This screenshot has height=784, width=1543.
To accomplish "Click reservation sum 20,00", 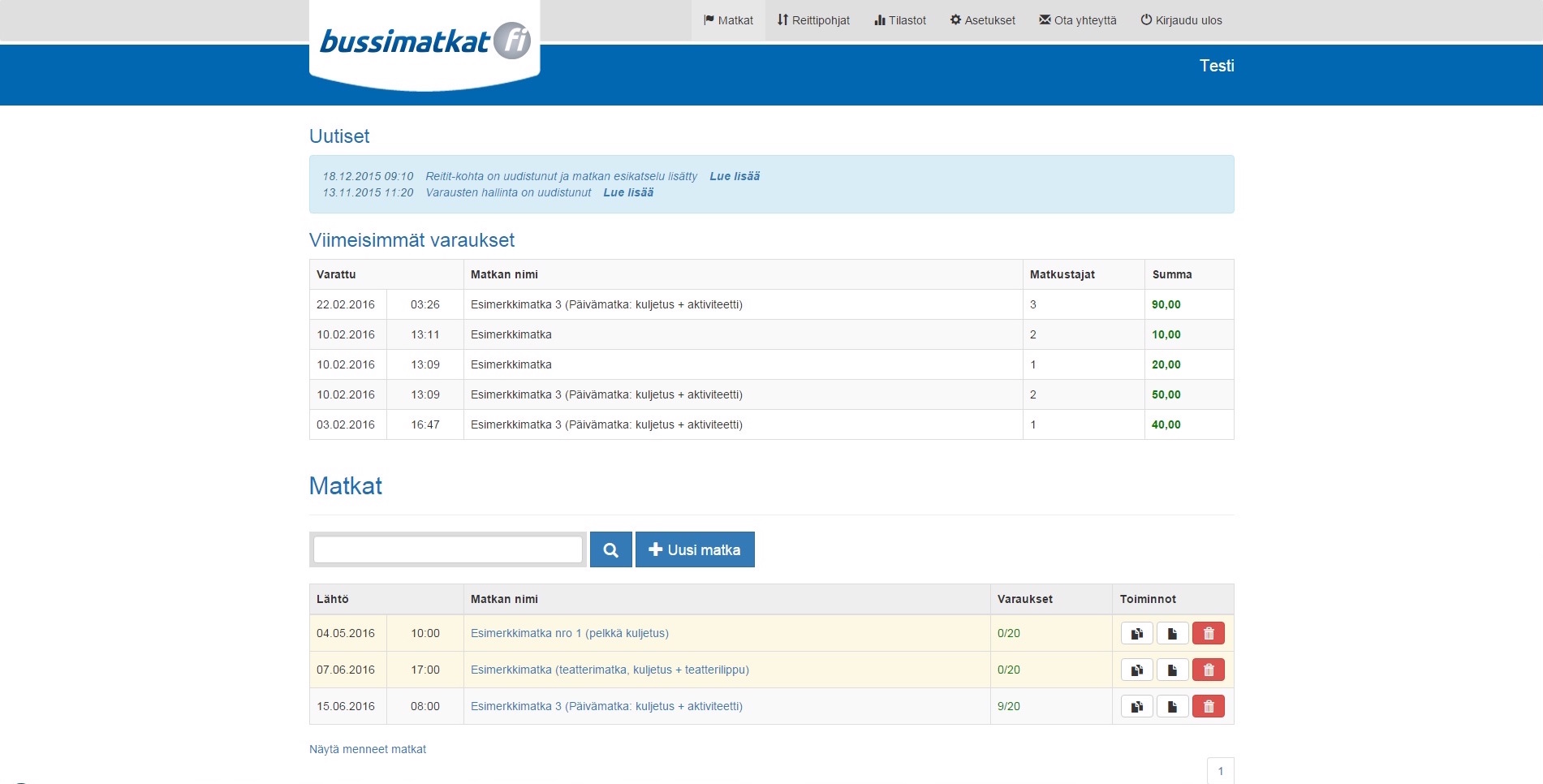I will 1166,364.
